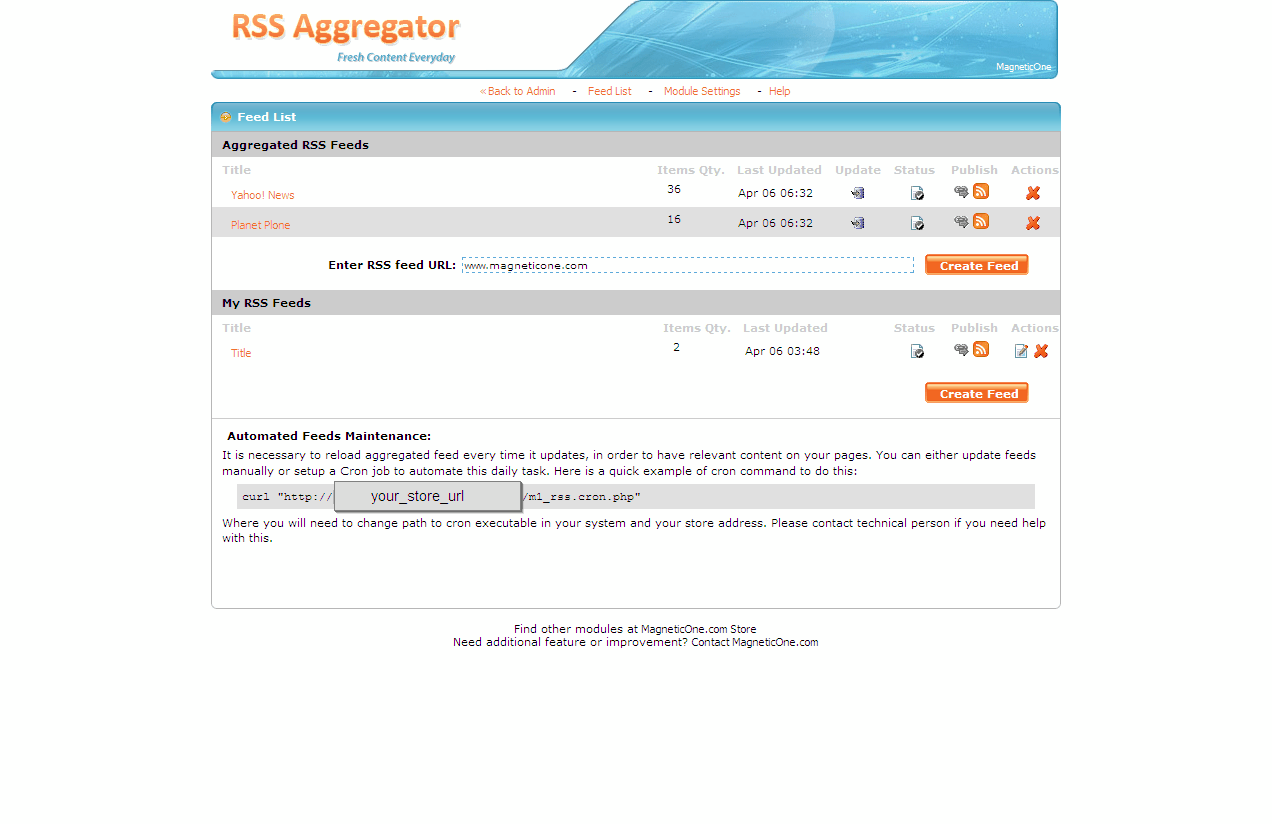This screenshot has height=824, width=1272.
Task: Open publish link icon for Planet Plone
Action: pyautogui.click(x=961, y=222)
